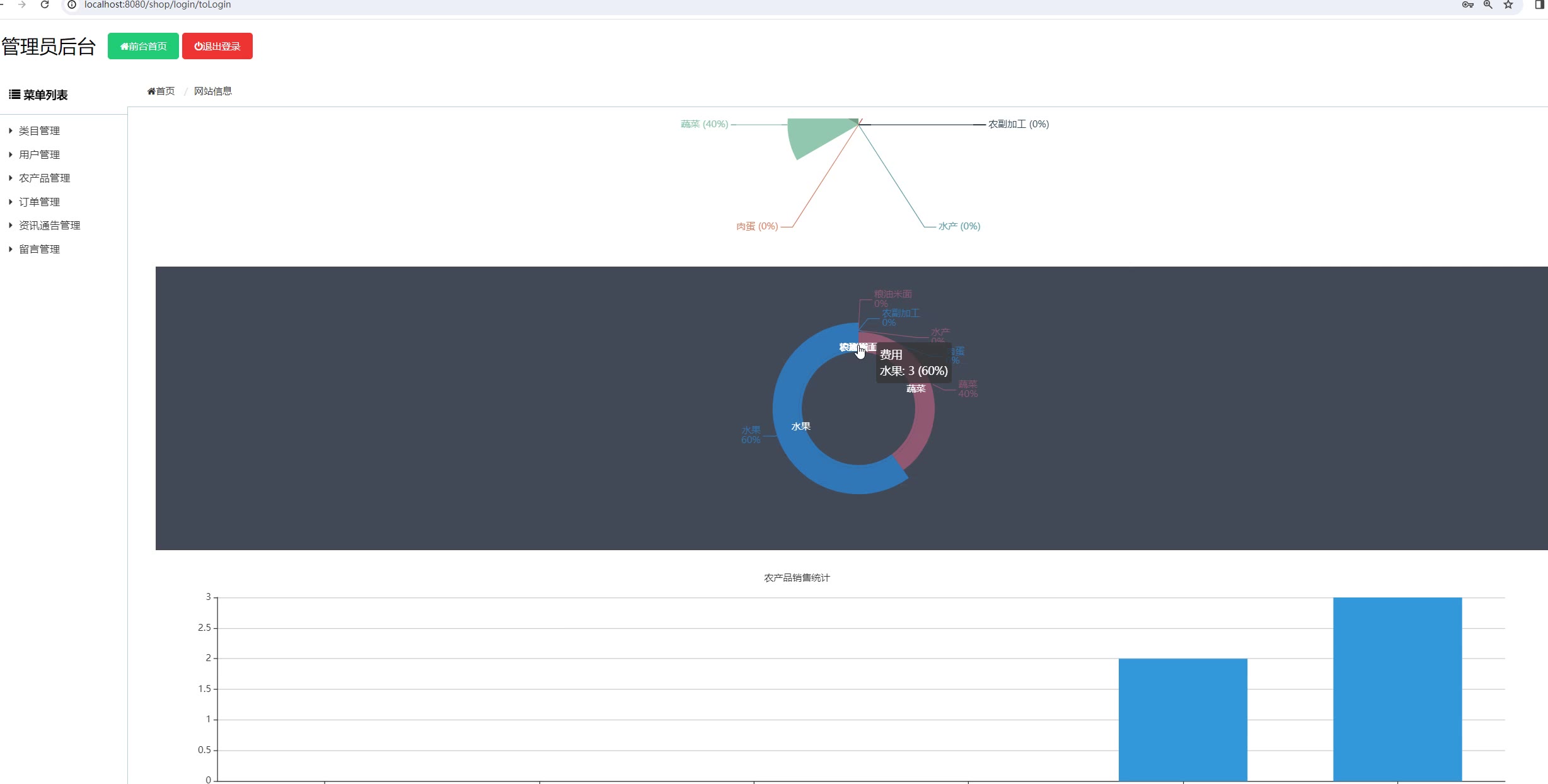
Task: Click the bookmark star icon
Action: [1508, 4]
